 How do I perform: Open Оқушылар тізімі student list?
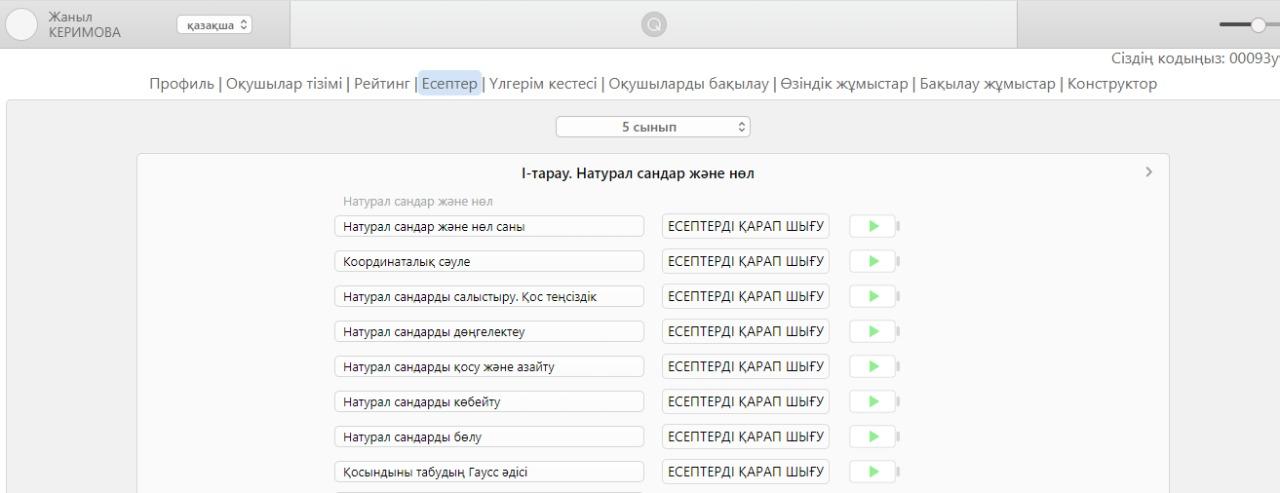pos(284,83)
